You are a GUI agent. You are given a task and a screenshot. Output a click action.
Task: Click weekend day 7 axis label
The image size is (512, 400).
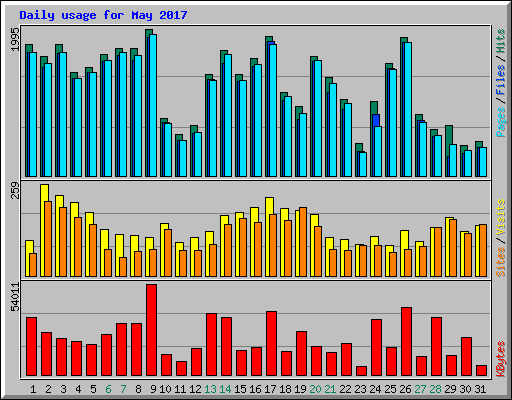click(123, 389)
